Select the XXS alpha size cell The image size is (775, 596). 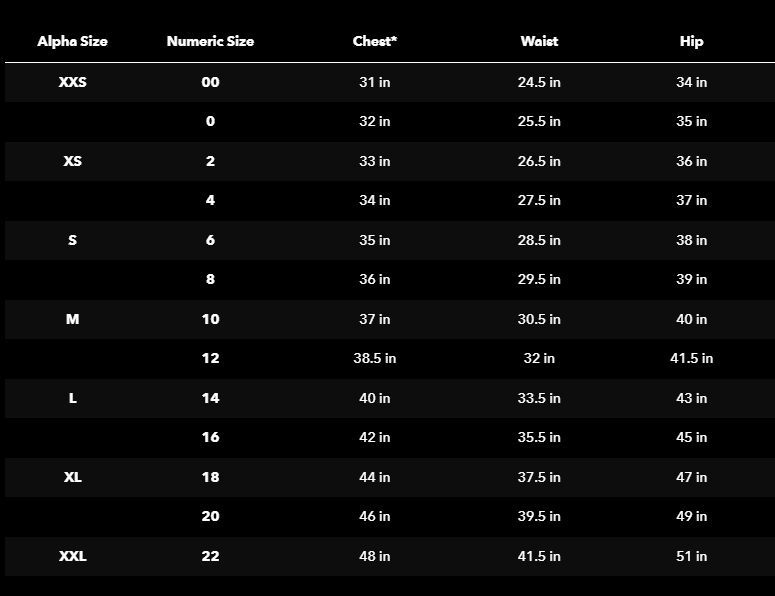(x=72, y=82)
